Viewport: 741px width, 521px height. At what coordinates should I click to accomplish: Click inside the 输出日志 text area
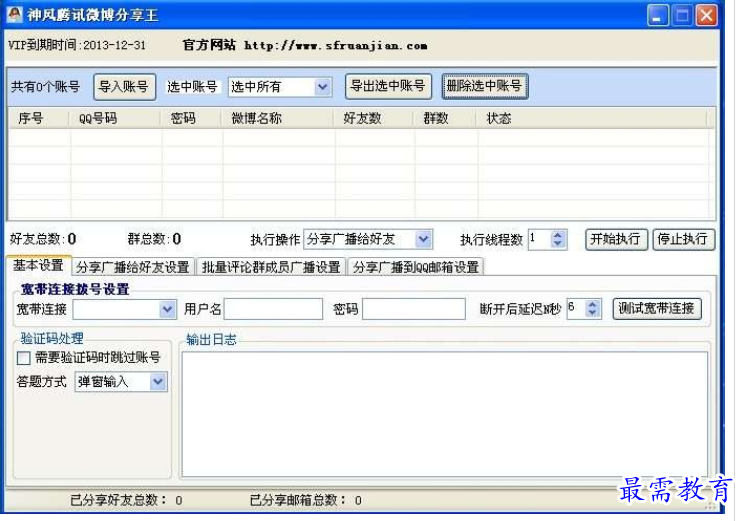(445, 414)
